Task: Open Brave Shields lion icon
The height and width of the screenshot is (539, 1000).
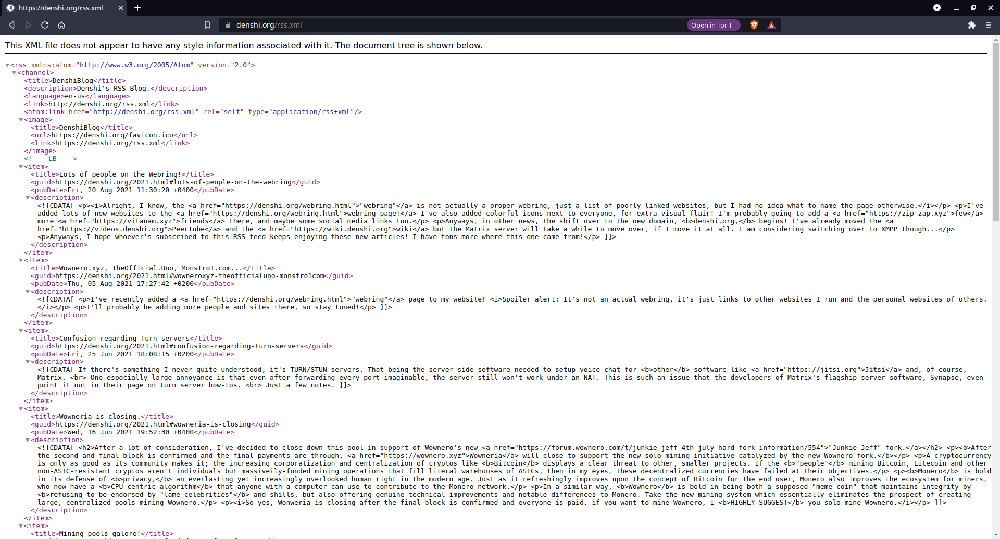Action: pyautogui.click(x=754, y=25)
